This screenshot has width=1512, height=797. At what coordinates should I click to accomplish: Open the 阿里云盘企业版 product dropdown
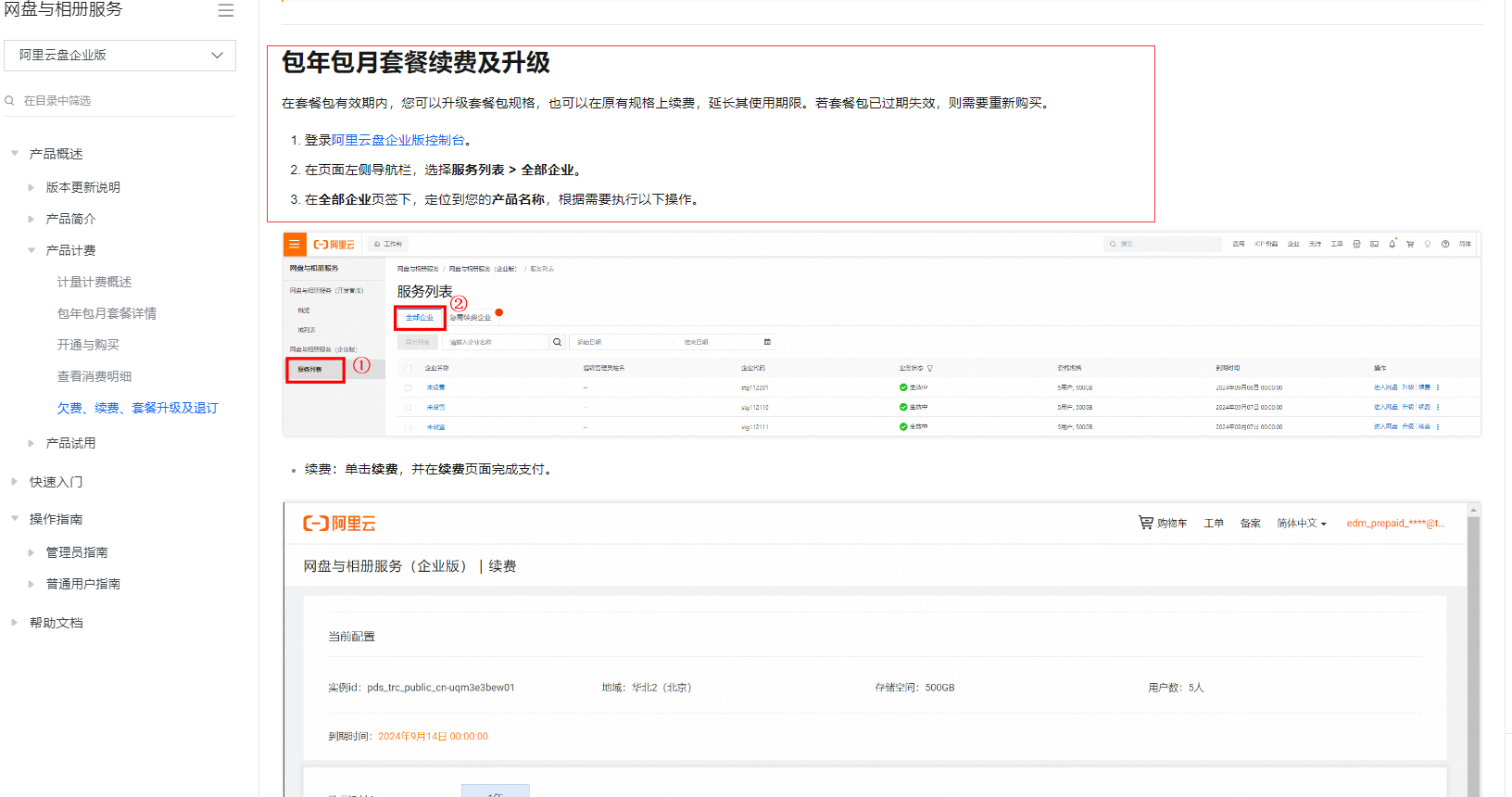120,56
